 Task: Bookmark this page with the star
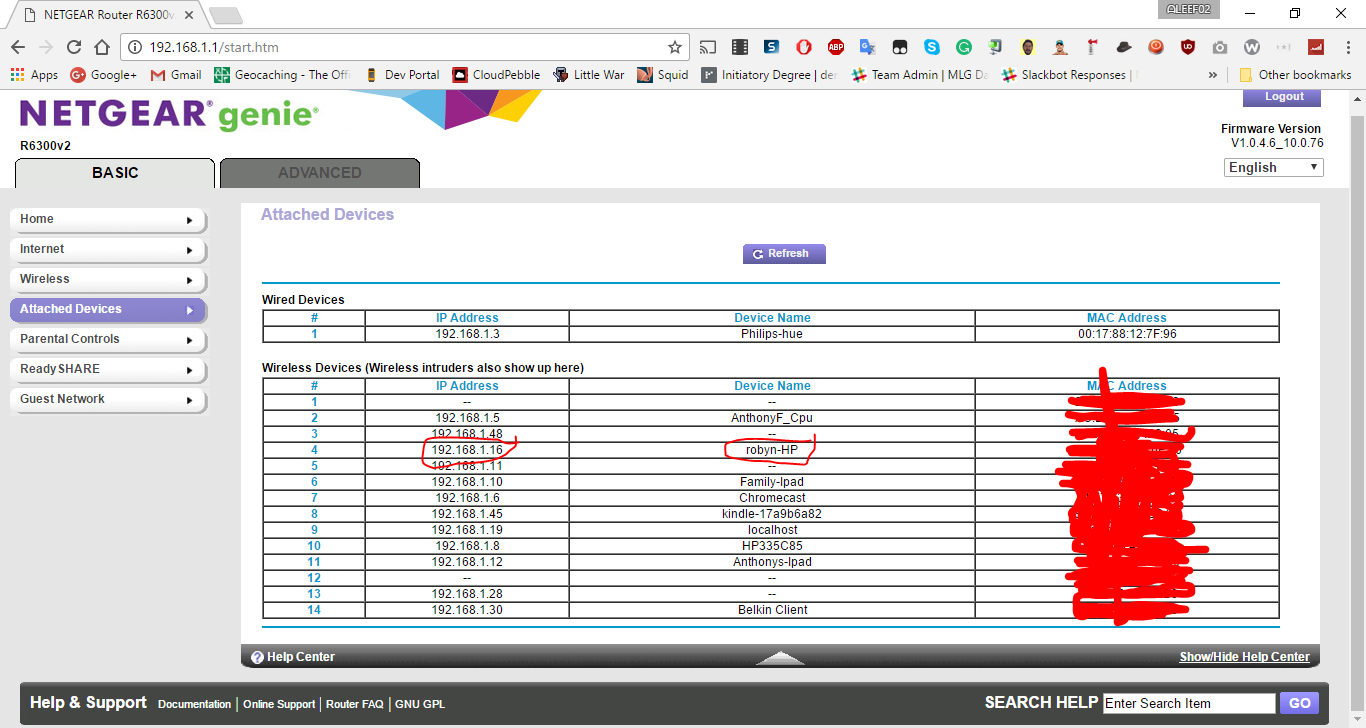point(675,47)
